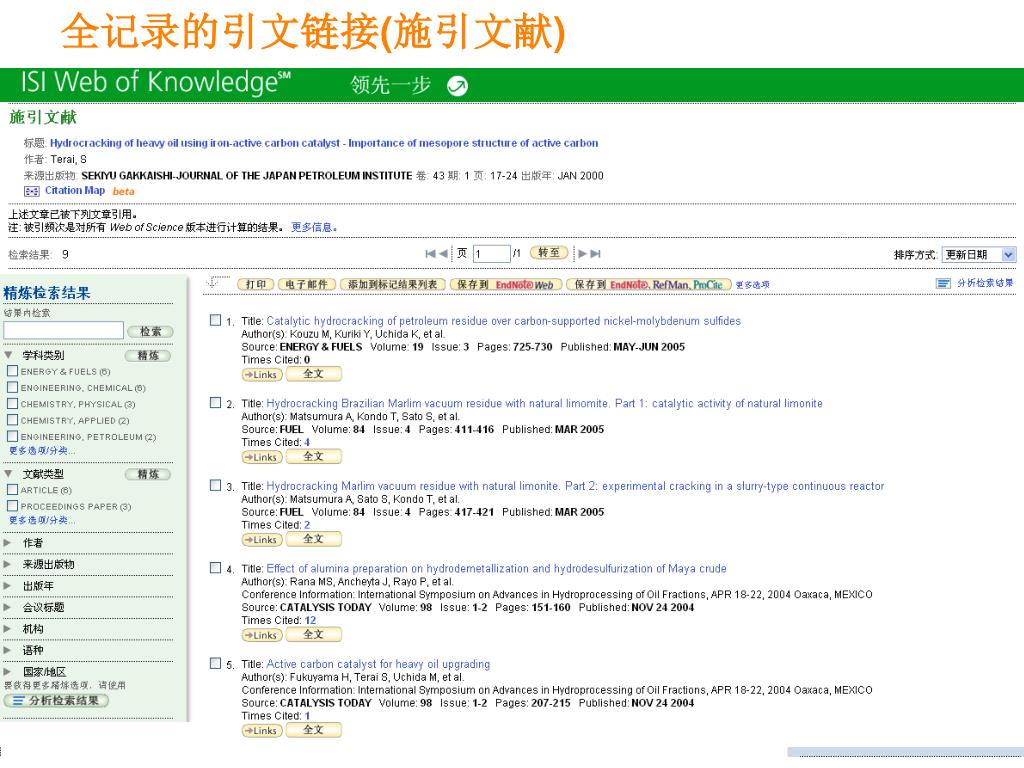Tick the CHEMISTRY, PHYSICAL checkbox
1024x768 pixels.
tap(12, 404)
